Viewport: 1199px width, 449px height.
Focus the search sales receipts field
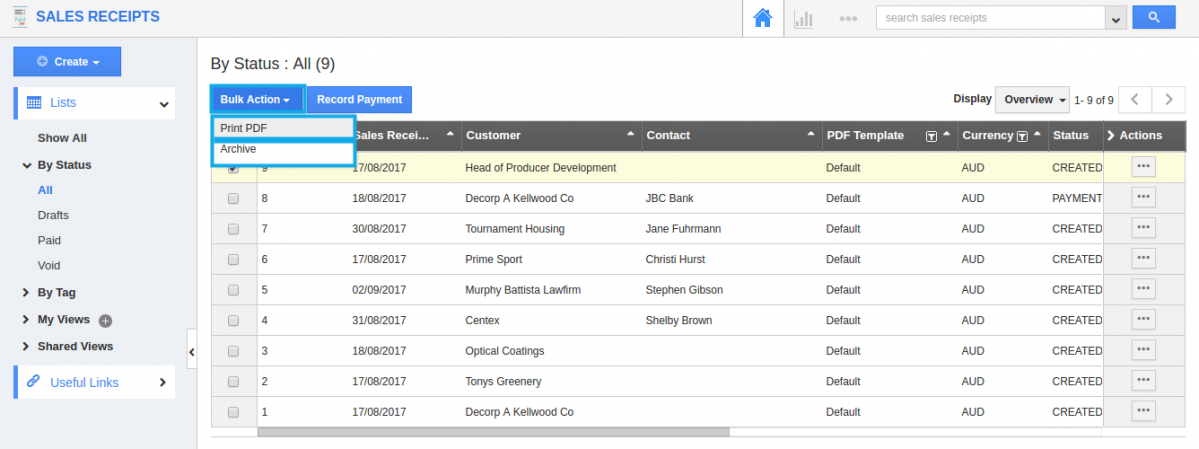tap(991, 18)
